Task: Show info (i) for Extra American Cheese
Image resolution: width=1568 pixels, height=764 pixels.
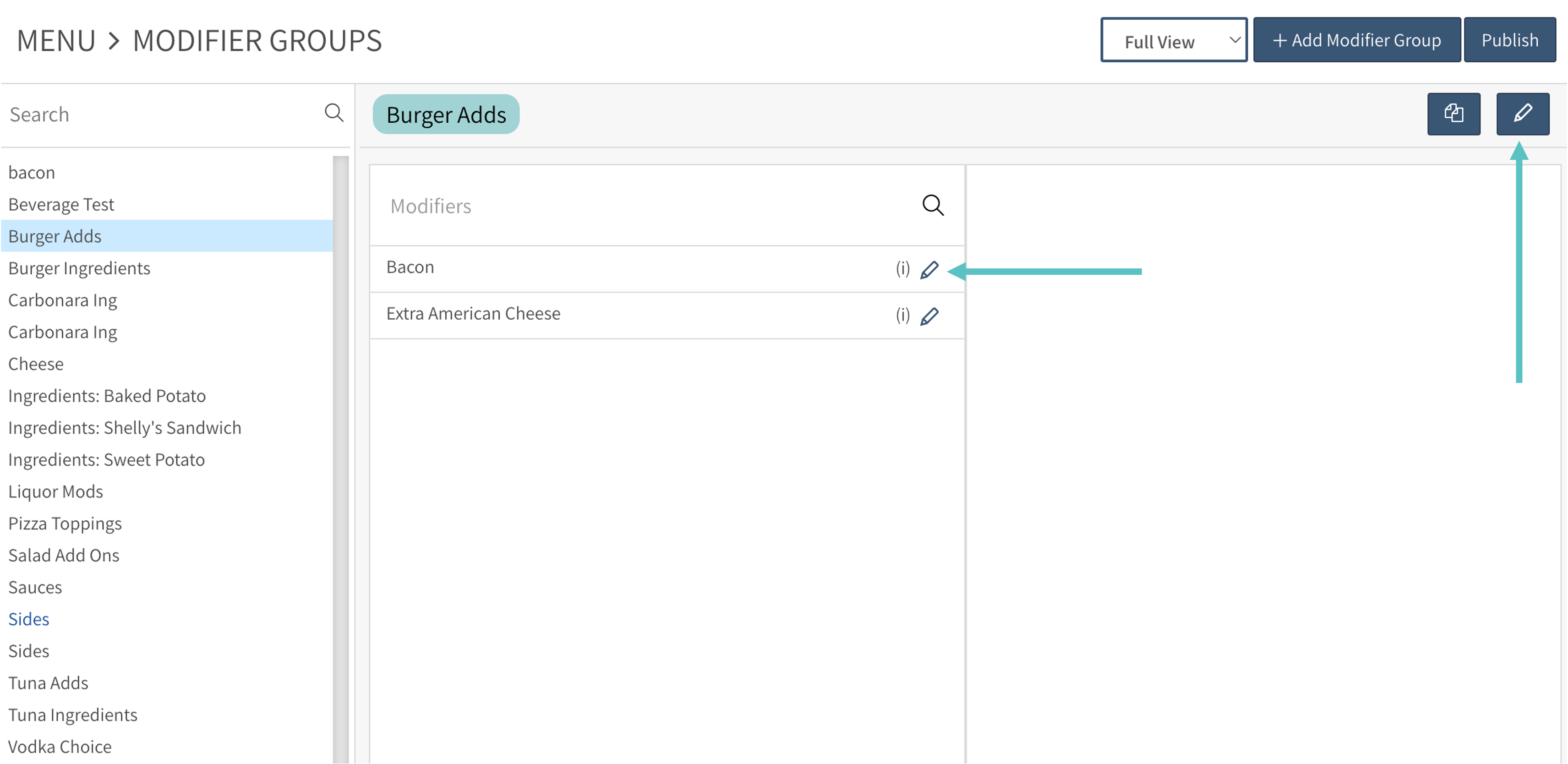Action: (902, 315)
